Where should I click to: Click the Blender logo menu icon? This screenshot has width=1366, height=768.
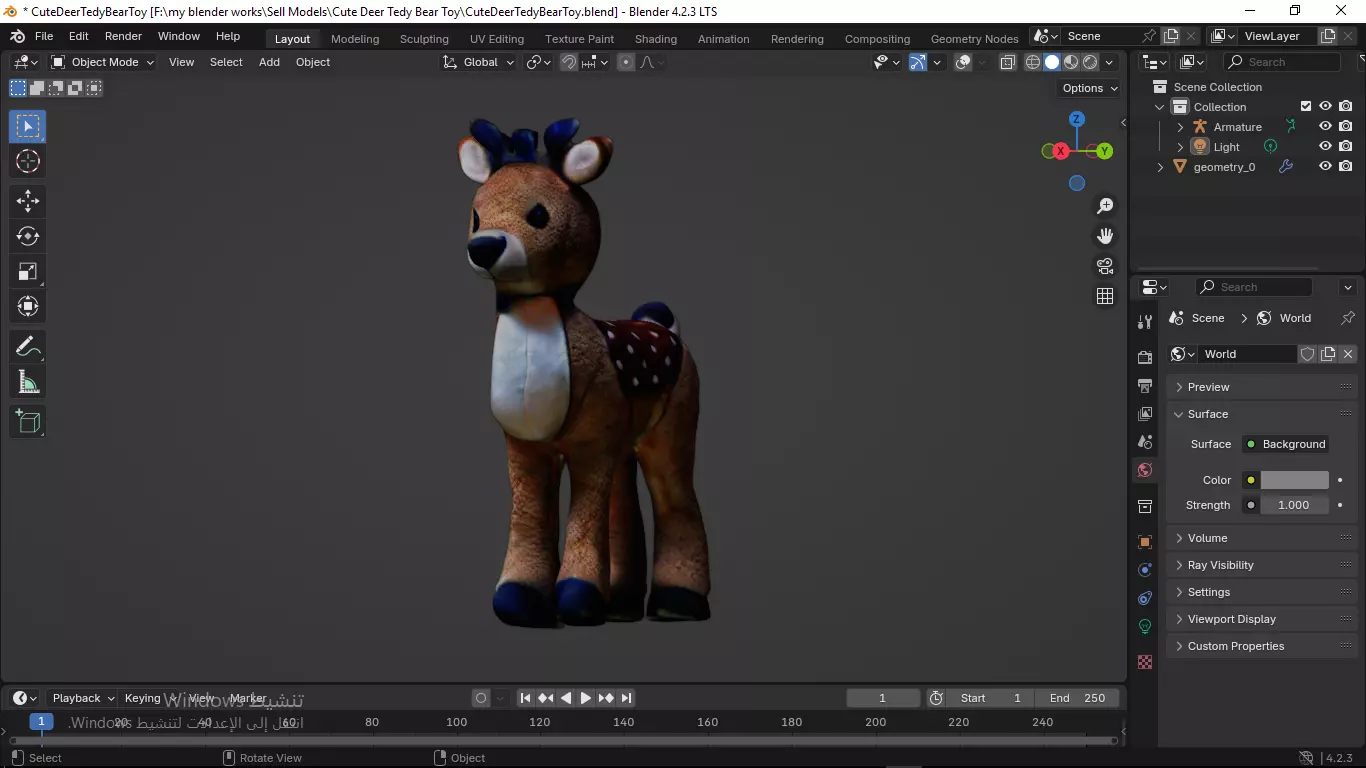pos(17,36)
